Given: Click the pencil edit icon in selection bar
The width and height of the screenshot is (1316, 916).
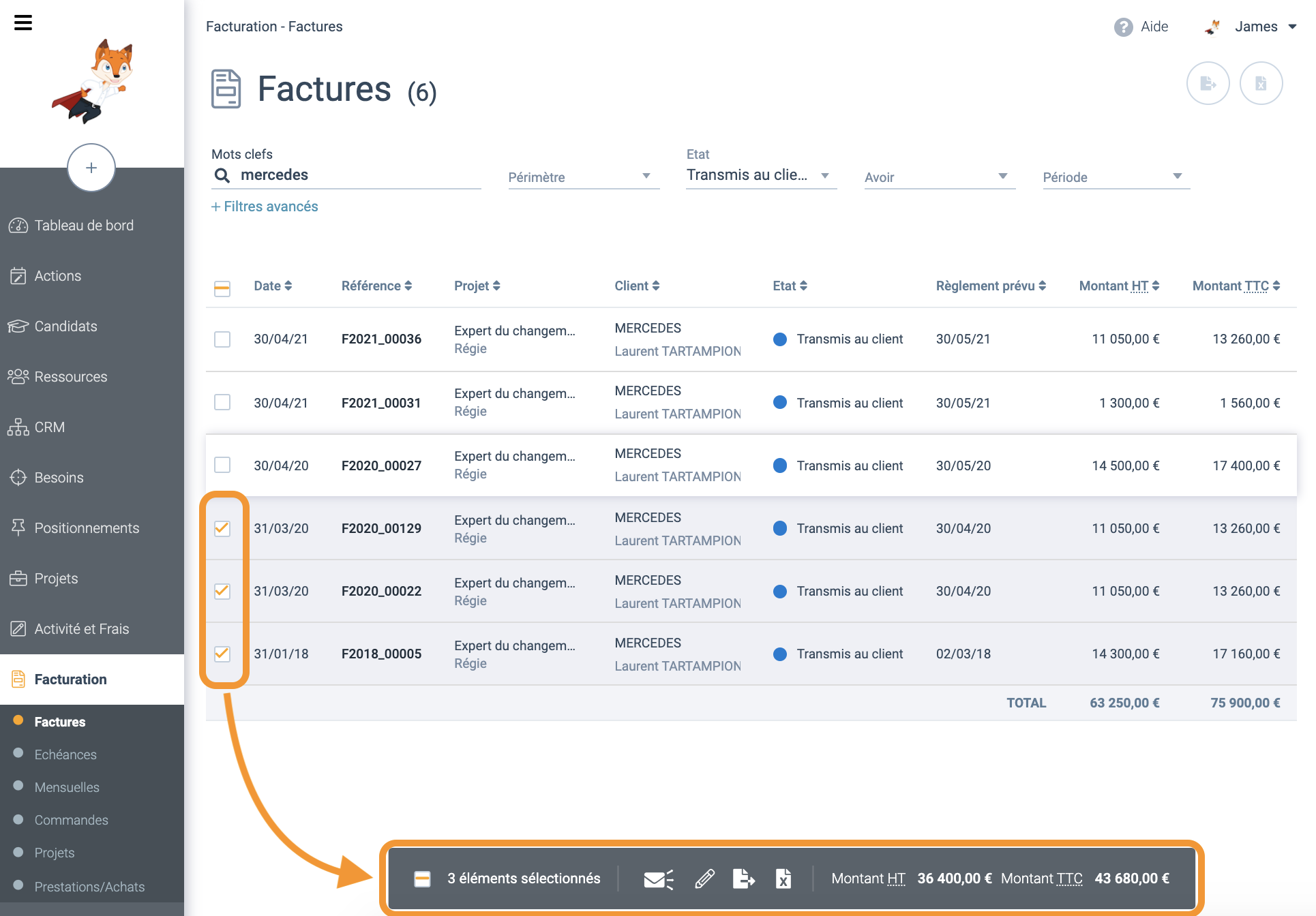Looking at the screenshot, I should (x=704, y=879).
